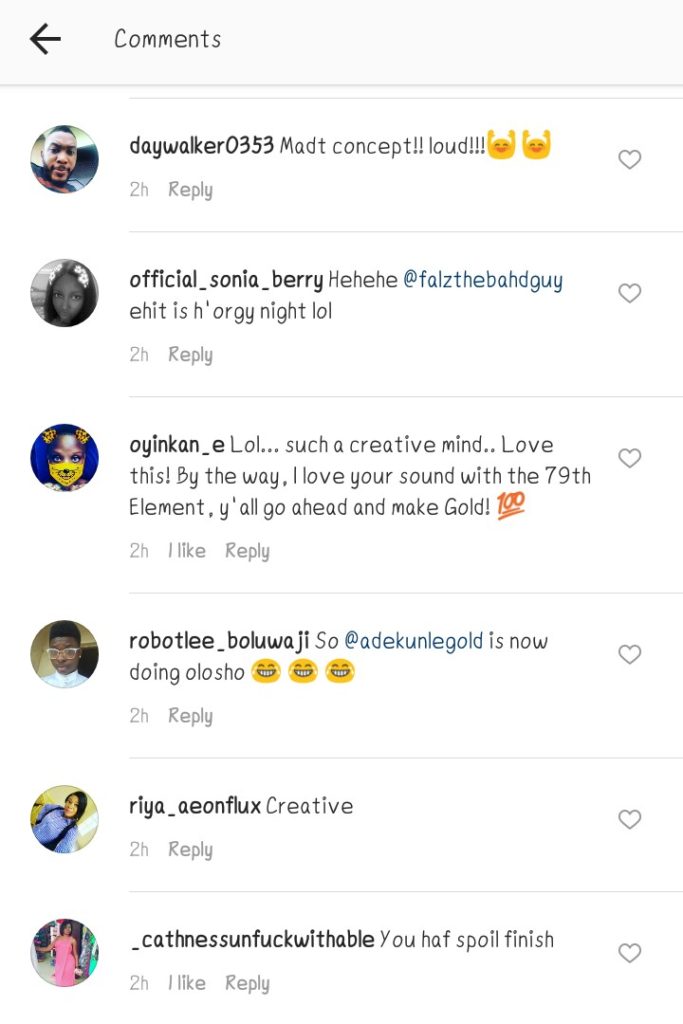Open the riya_aeonflux username

point(194,806)
